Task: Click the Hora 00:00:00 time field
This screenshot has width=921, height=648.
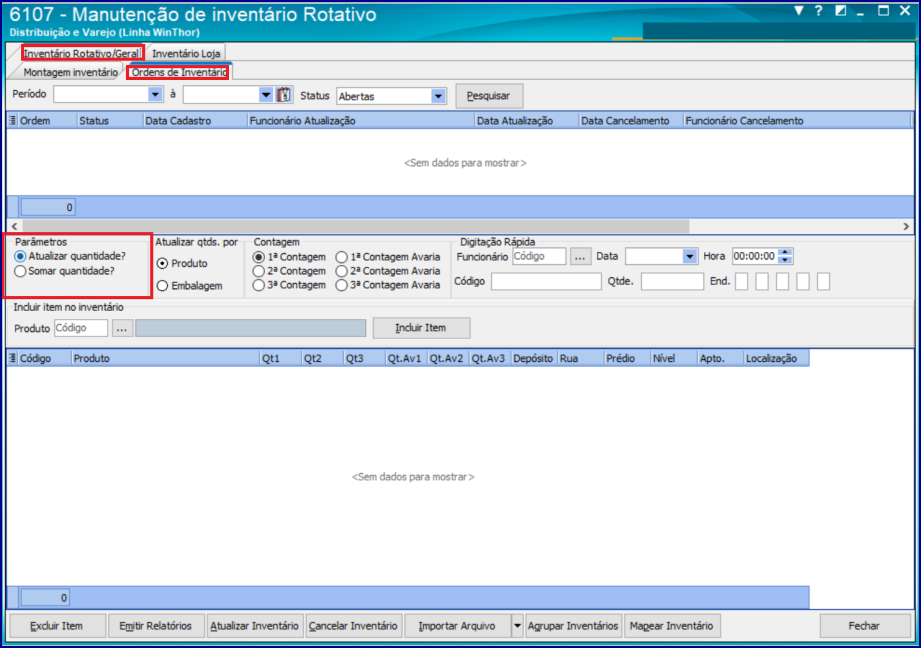Action: [x=755, y=257]
